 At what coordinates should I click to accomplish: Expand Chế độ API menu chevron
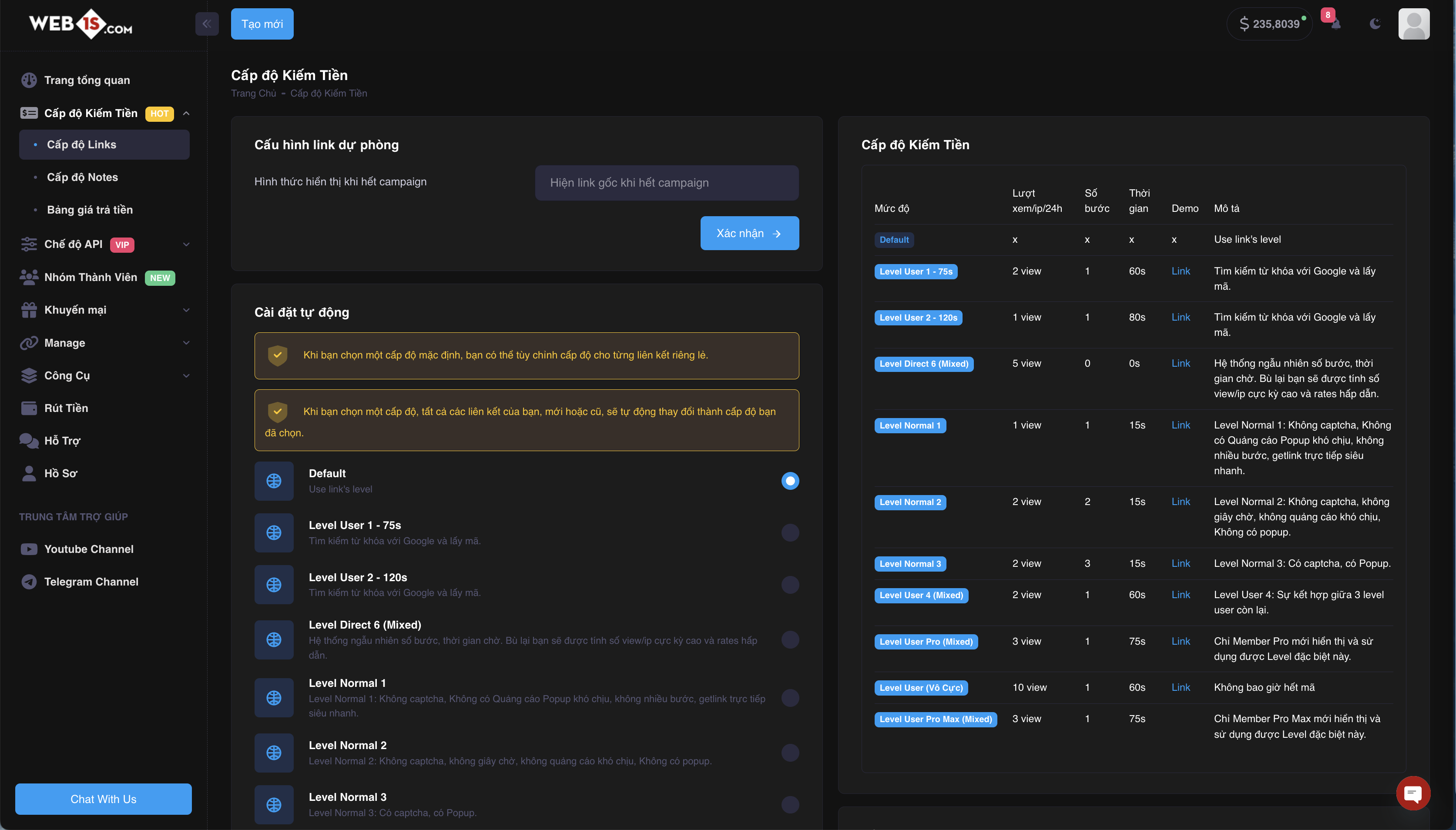[x=186, y=244]
